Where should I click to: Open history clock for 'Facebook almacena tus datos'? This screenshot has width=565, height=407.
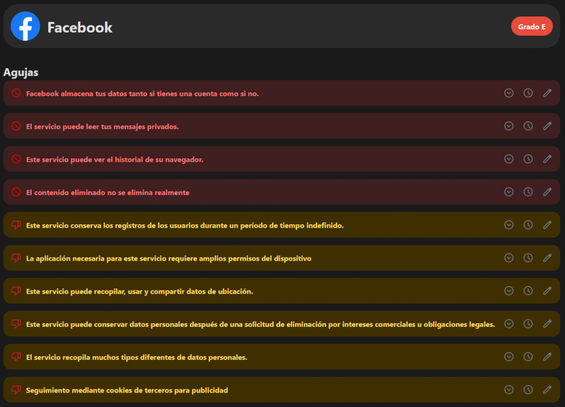click(x=528, y=93)
